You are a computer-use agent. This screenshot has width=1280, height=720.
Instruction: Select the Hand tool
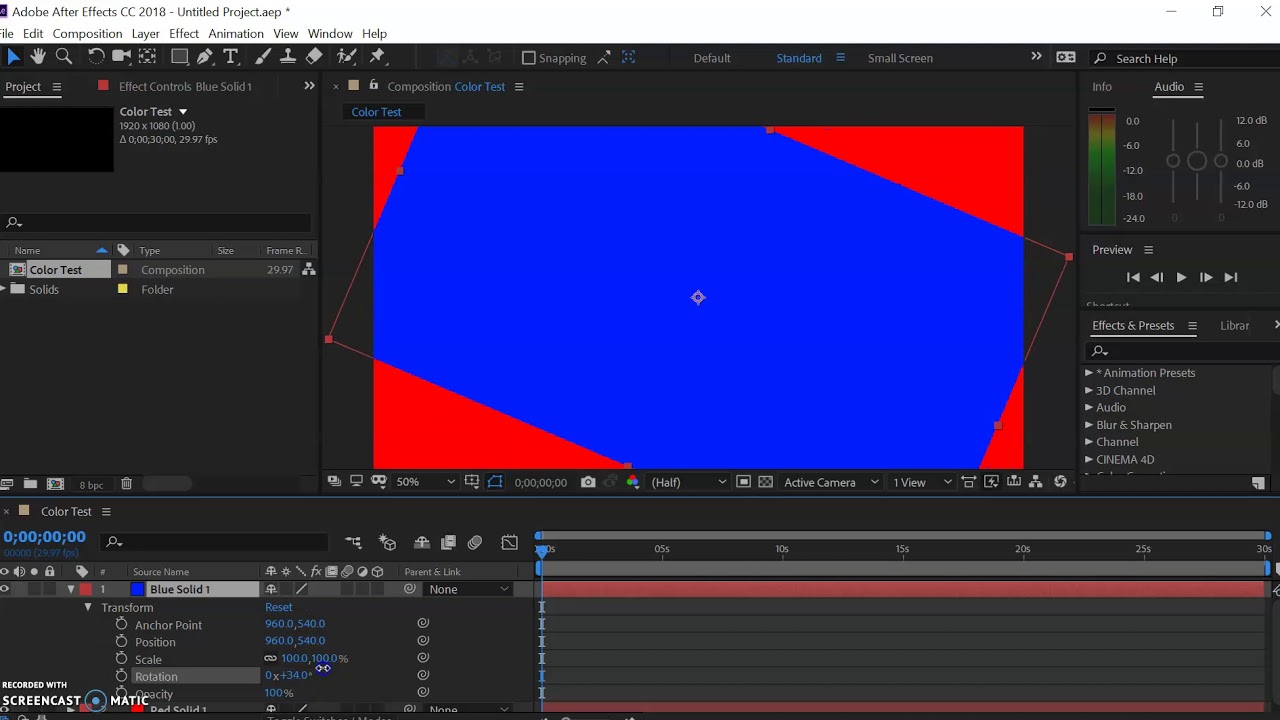(x=38, y=57)
